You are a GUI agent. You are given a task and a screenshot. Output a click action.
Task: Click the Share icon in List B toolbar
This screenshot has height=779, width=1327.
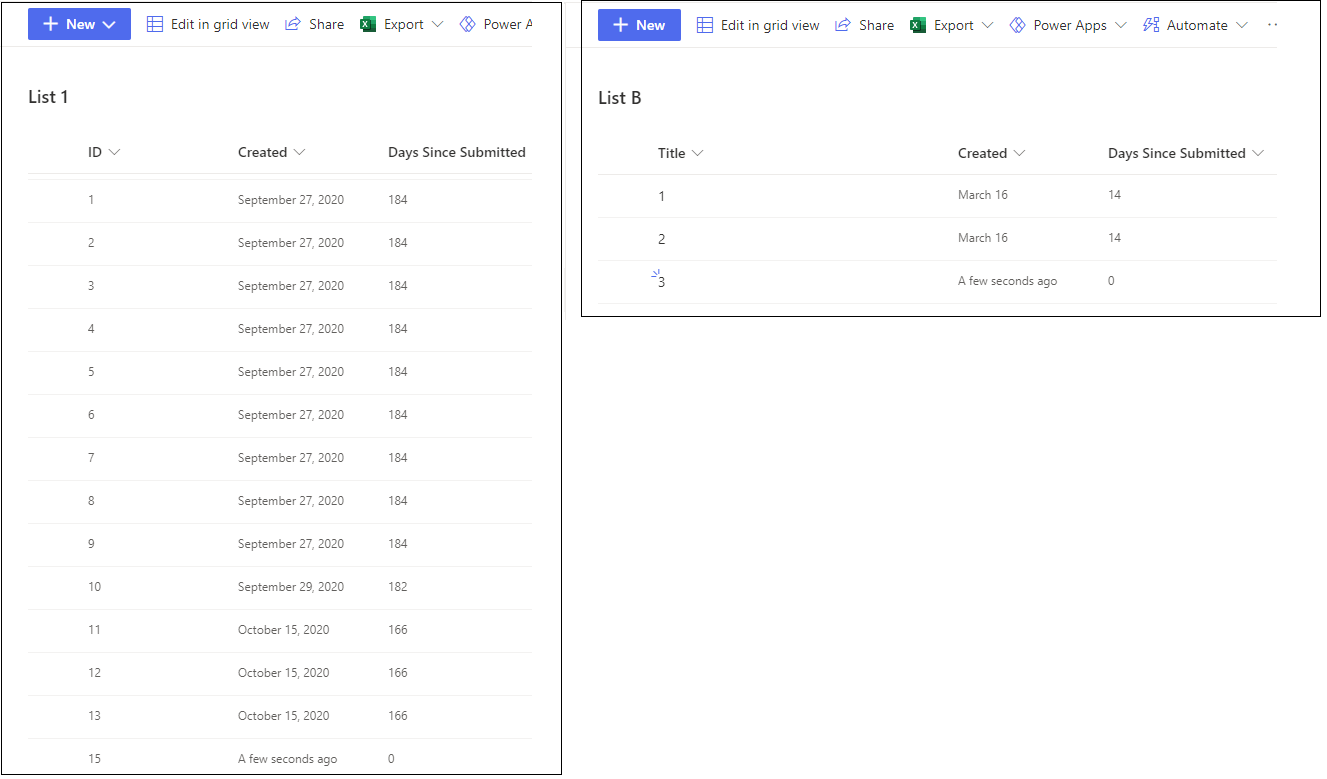[x=843, y=25]
